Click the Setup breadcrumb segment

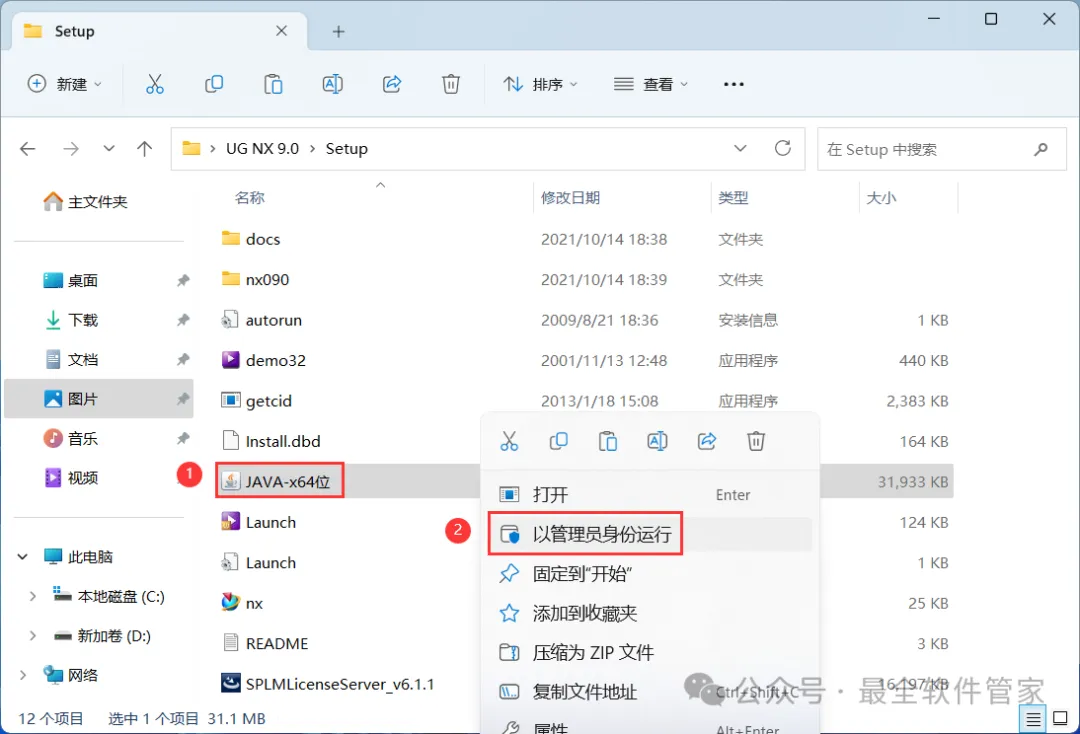tap(346, 149)
